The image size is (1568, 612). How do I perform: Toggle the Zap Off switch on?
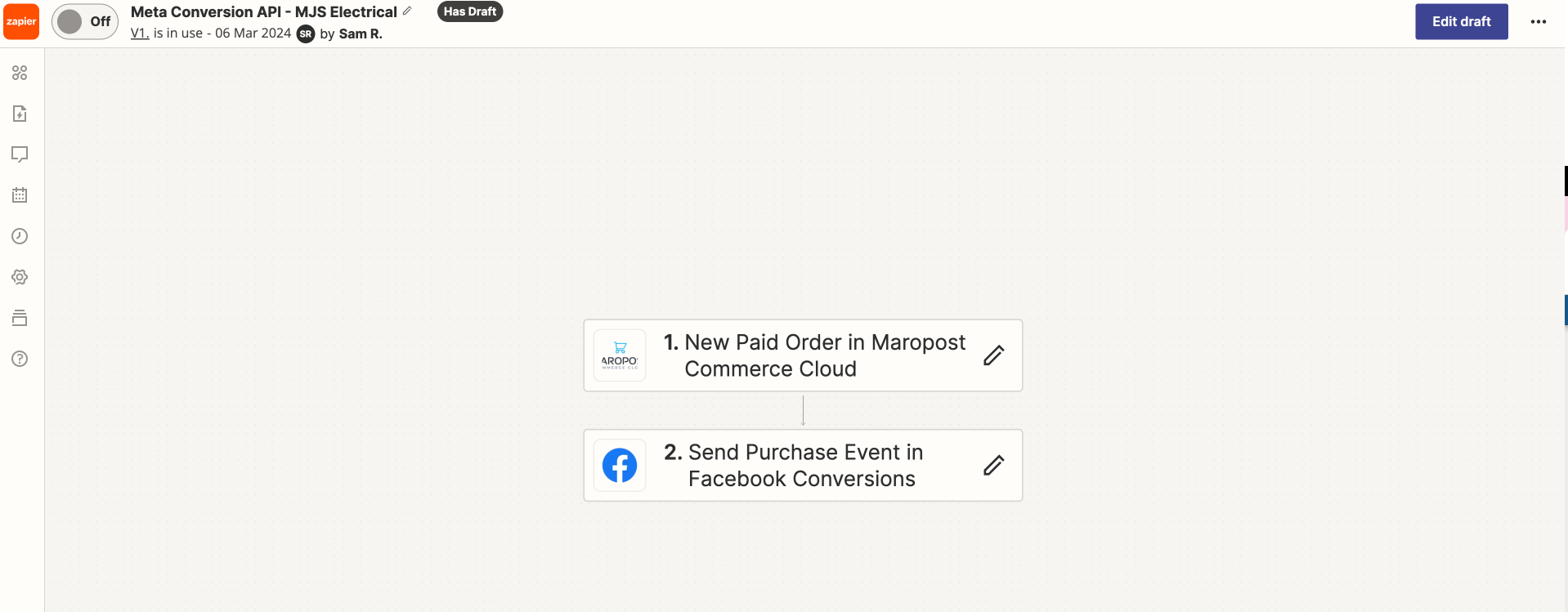pyautogui.click(x=85, y=21)
